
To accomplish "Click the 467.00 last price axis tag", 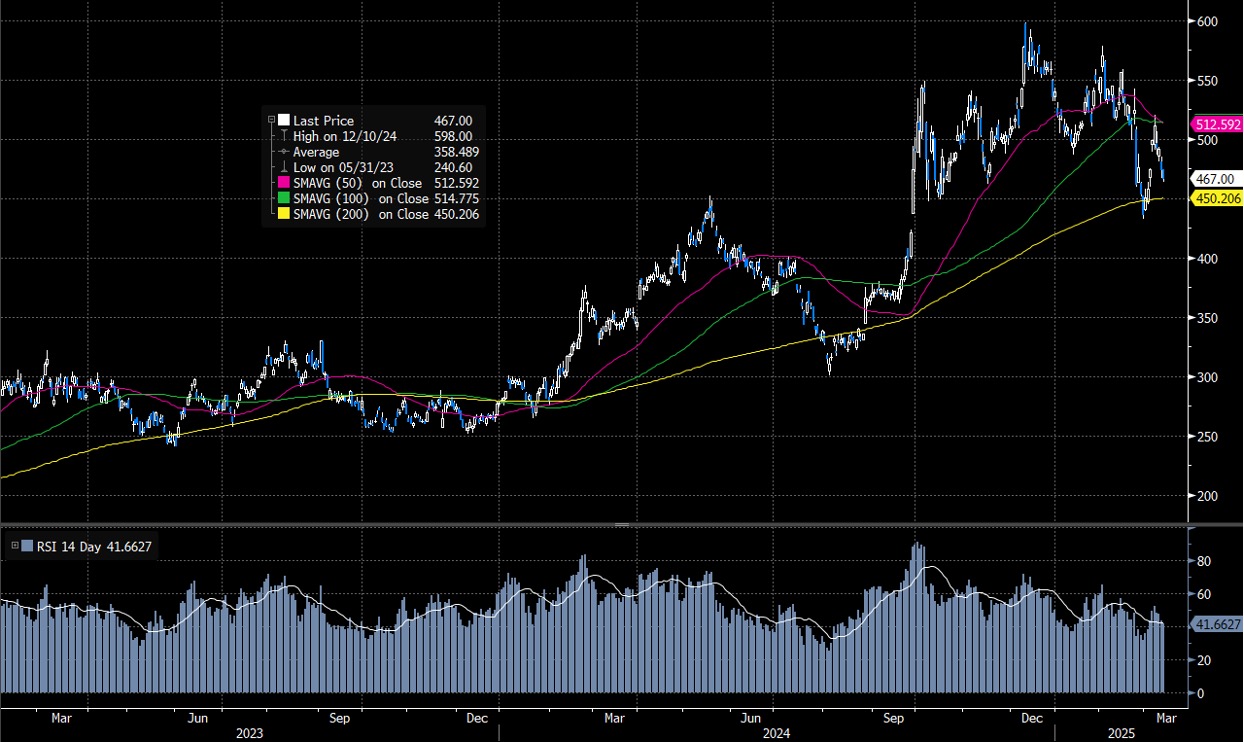I will click(x=1216, y=178).
